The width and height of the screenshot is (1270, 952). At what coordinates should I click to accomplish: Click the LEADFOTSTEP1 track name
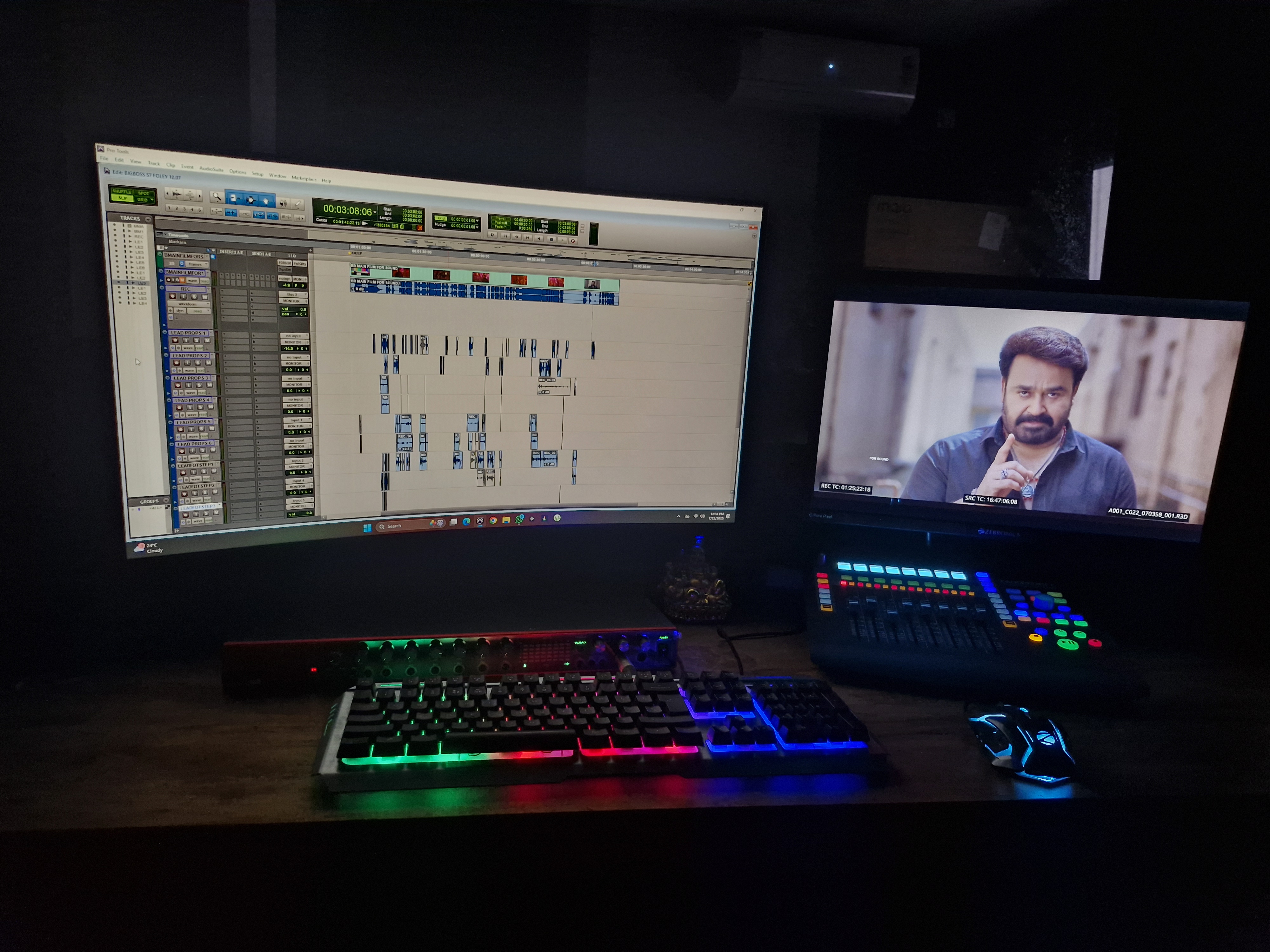tap(196, 466)
